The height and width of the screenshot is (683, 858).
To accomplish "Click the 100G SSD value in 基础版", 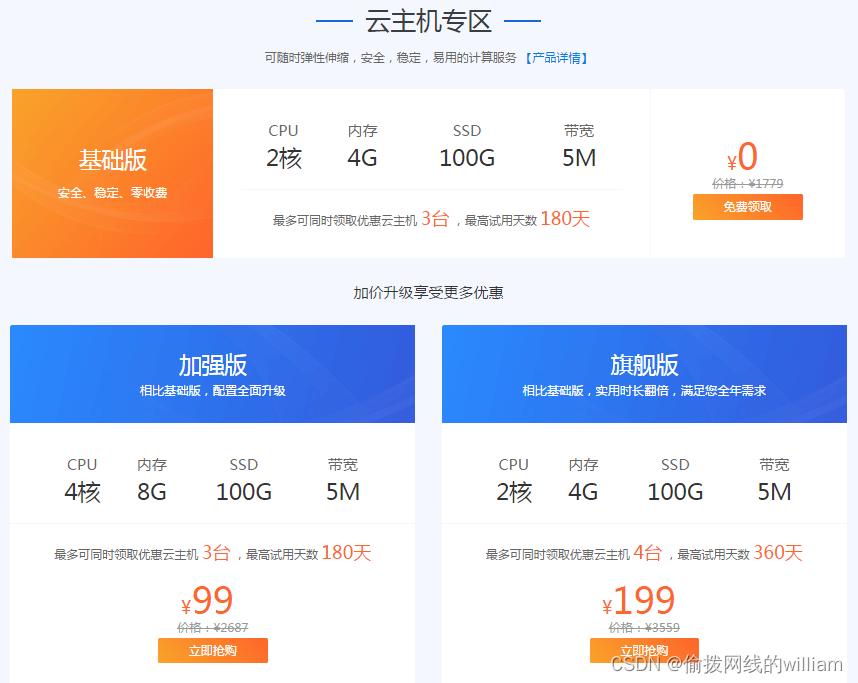I will [467, 158].
